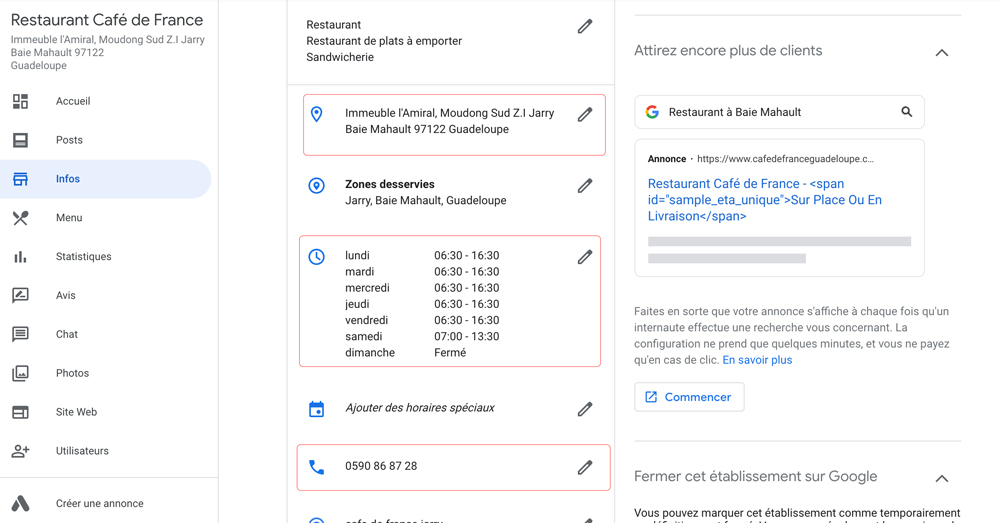Screen dimensions: 1000x523
Task: Edit special hours with the pencil icon
Action: [585, 409]
